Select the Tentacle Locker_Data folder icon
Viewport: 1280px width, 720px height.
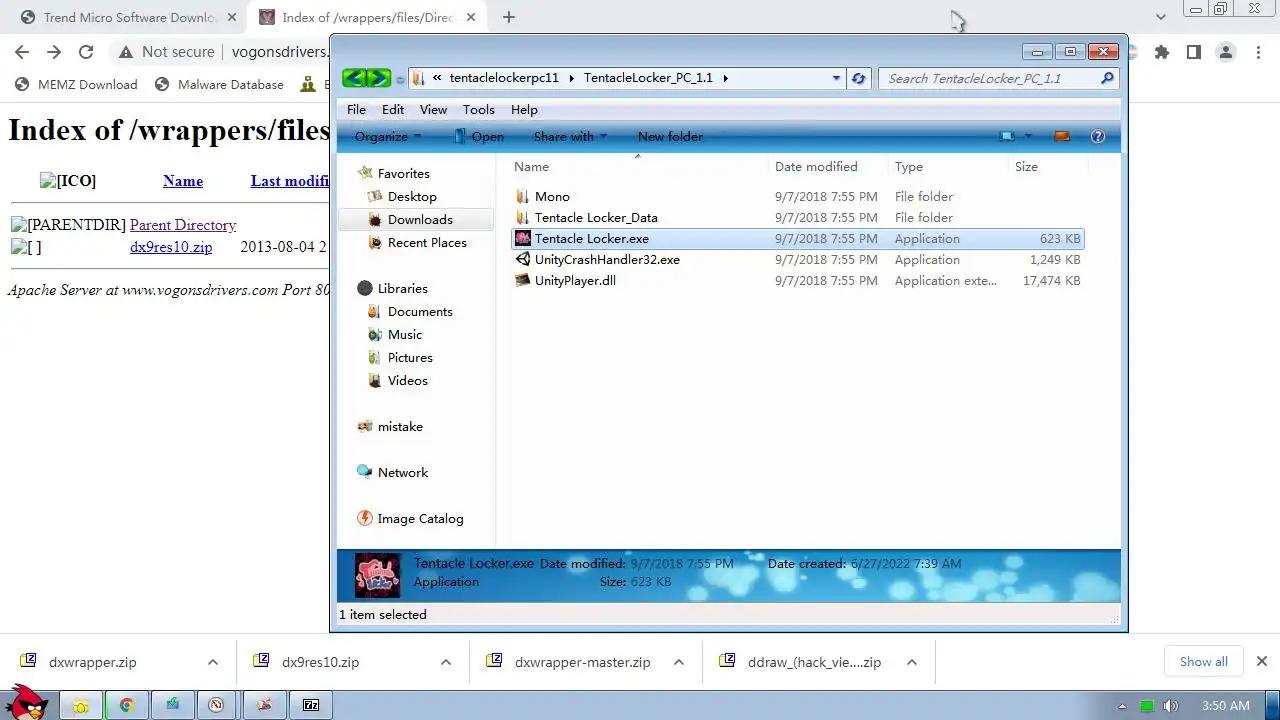[x=522, y=217]
